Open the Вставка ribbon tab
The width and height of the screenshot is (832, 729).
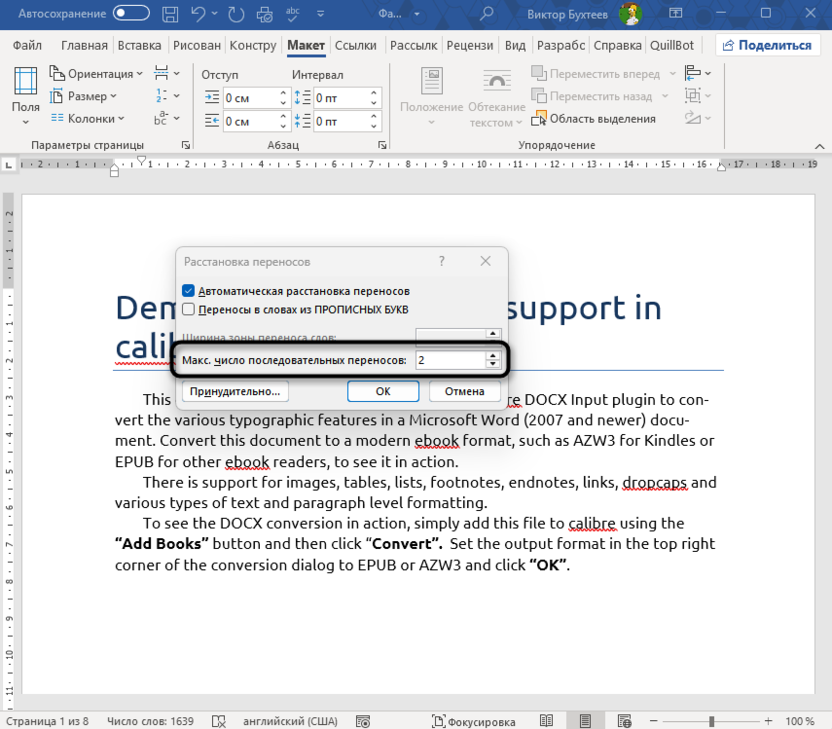[139, 46]
